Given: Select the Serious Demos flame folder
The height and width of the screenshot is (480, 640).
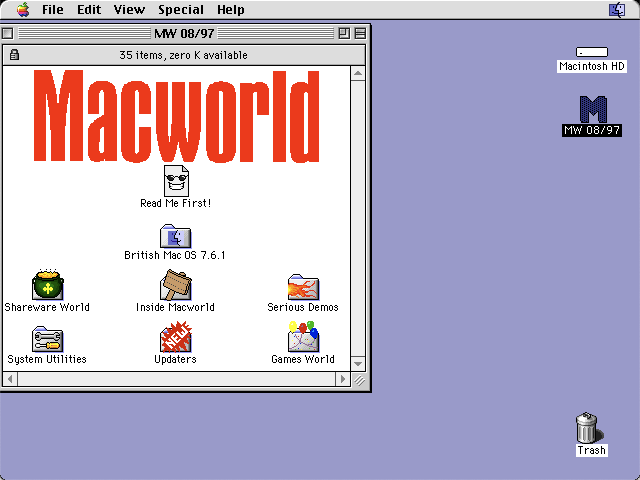Looking at the screenshot, I should coord(303,287).
